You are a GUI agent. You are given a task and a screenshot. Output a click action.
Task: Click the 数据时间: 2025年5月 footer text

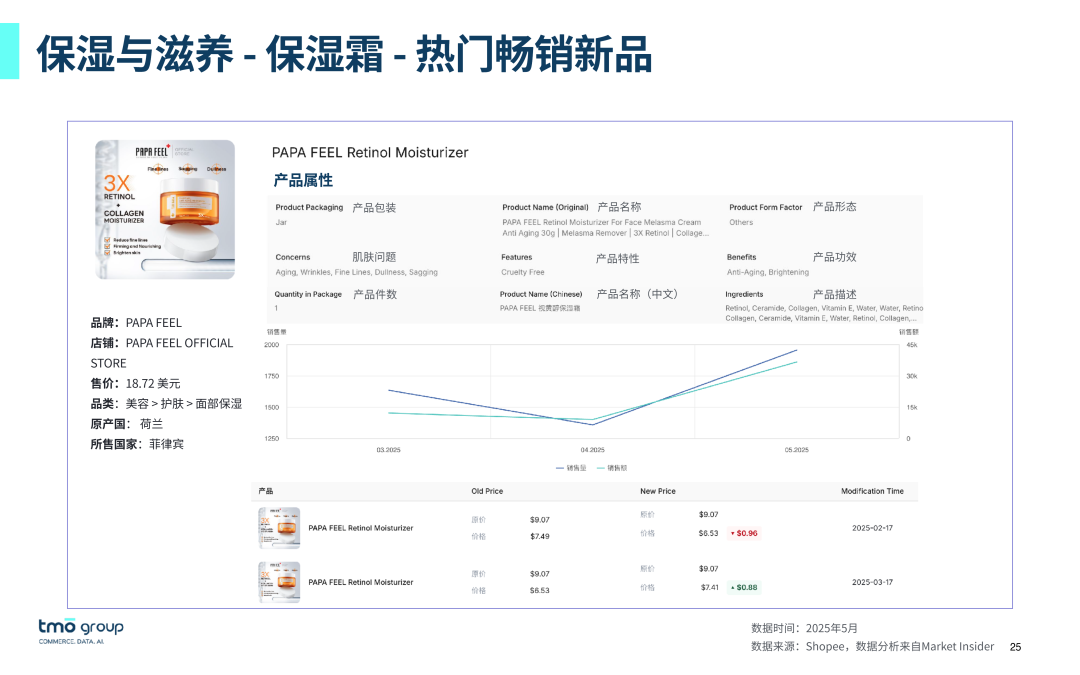point(804,628)
